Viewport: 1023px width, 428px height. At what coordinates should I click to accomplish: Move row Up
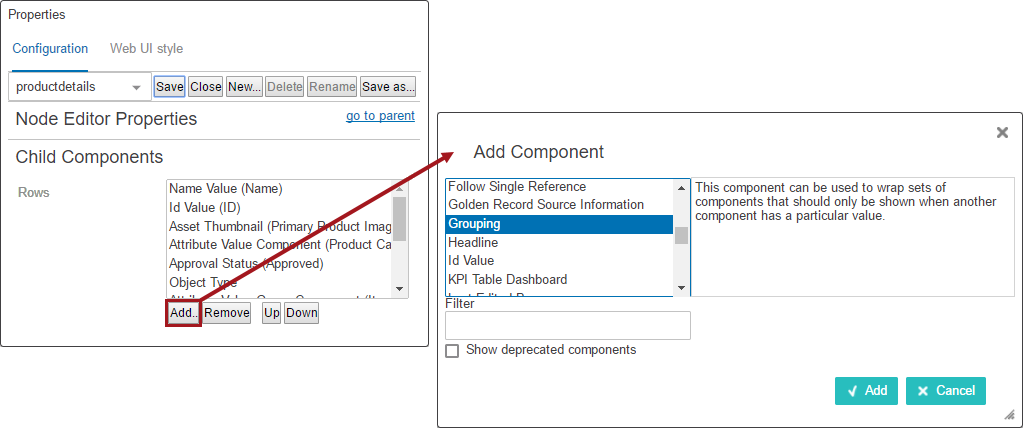point(271,313)
